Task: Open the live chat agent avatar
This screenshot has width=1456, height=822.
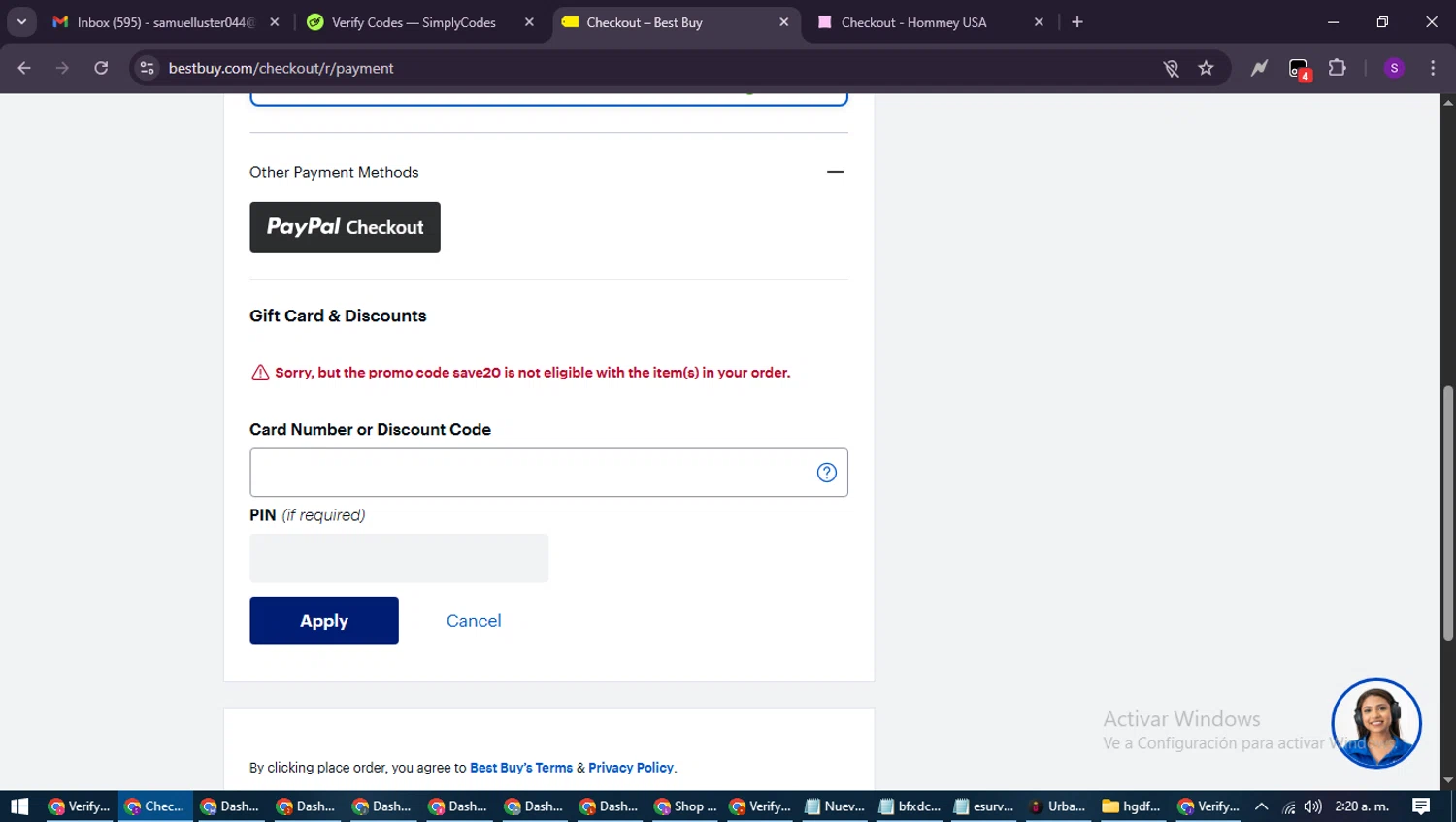Action: tap(1376, 723)
